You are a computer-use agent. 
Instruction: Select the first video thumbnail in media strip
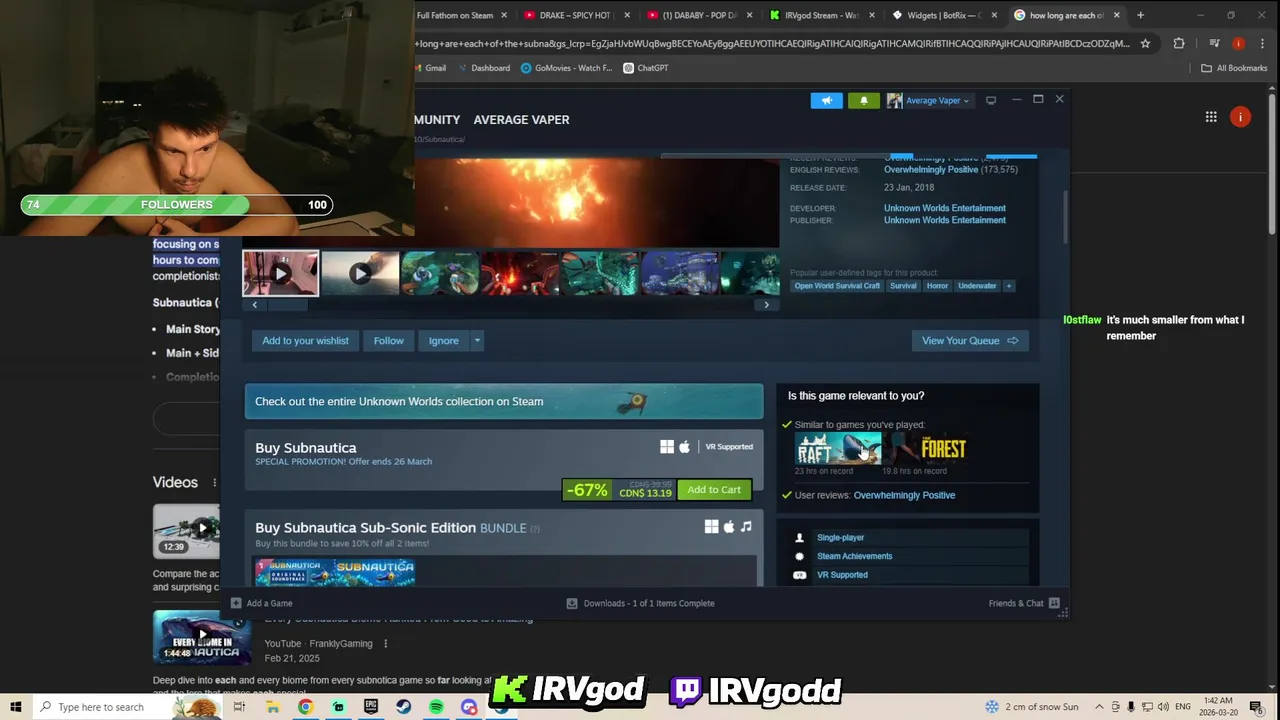coord(281,273)
